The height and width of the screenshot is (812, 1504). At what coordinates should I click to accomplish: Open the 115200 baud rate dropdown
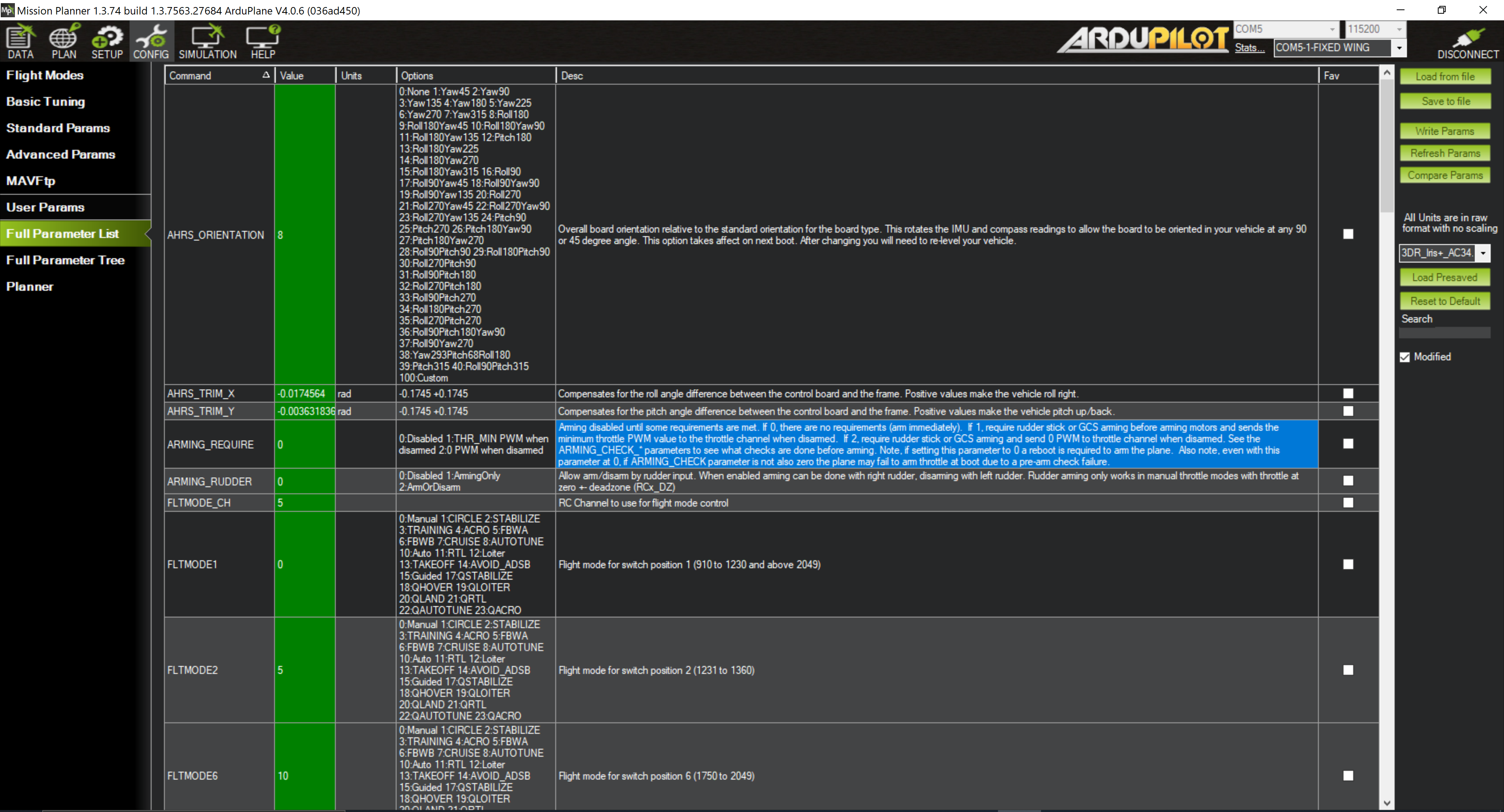click(1399, 29)
